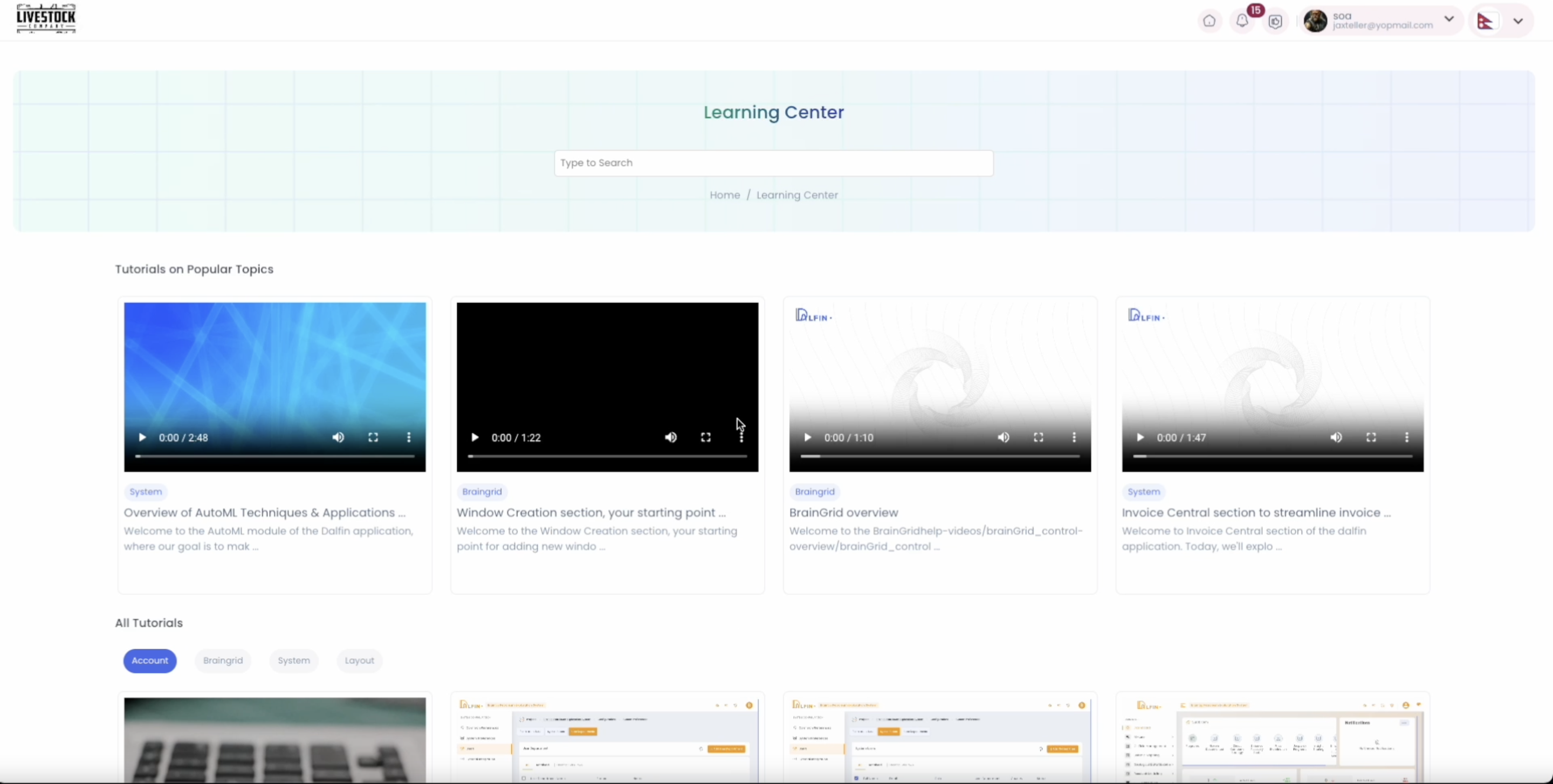The height and width of the screenshot is (784, 1553).
Task: Seek the BrainGrid overview video progress bar
Action: coord(939,456)
